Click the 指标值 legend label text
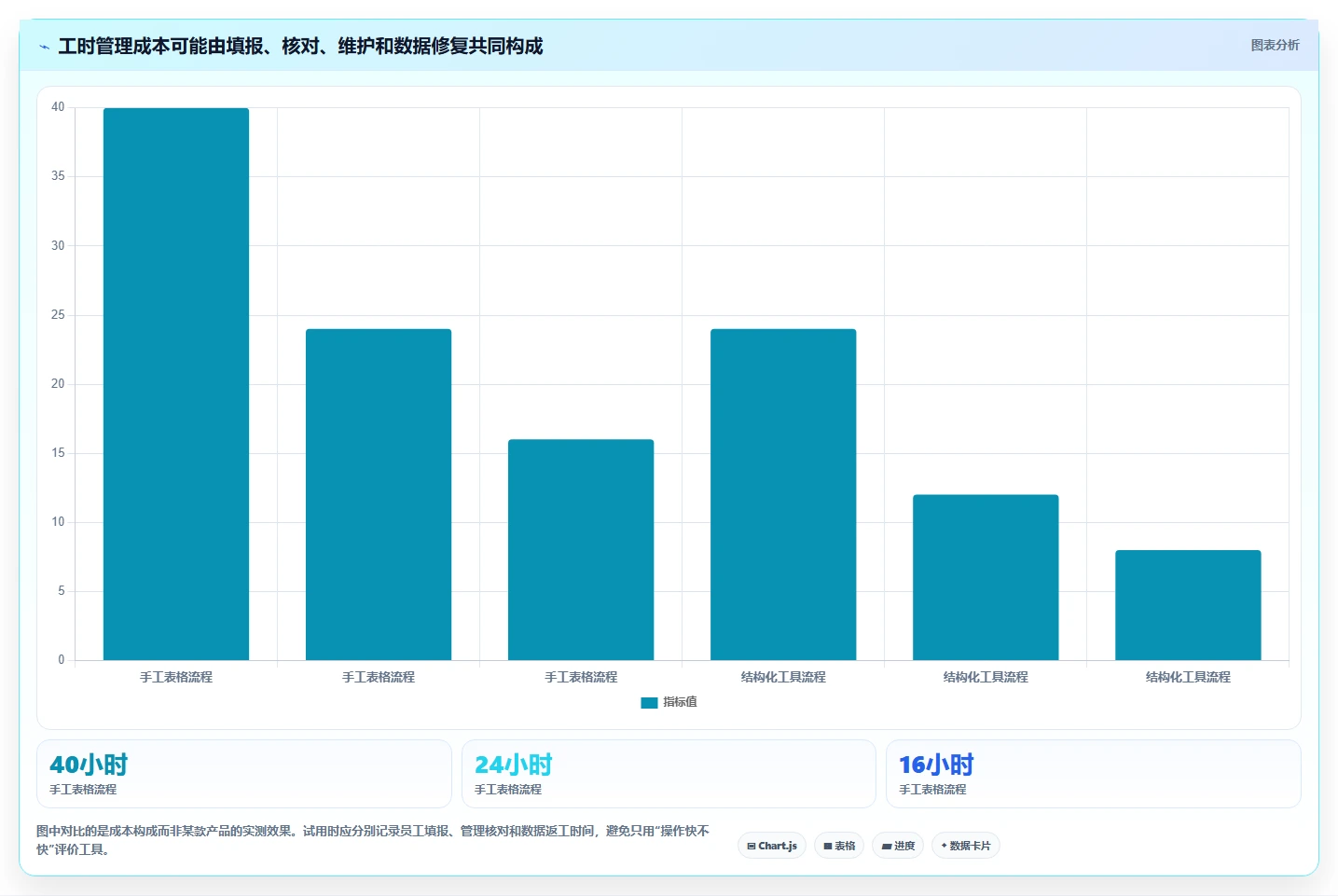The width and height of the screenshot is (1338, 896). [x=680, y=702]
